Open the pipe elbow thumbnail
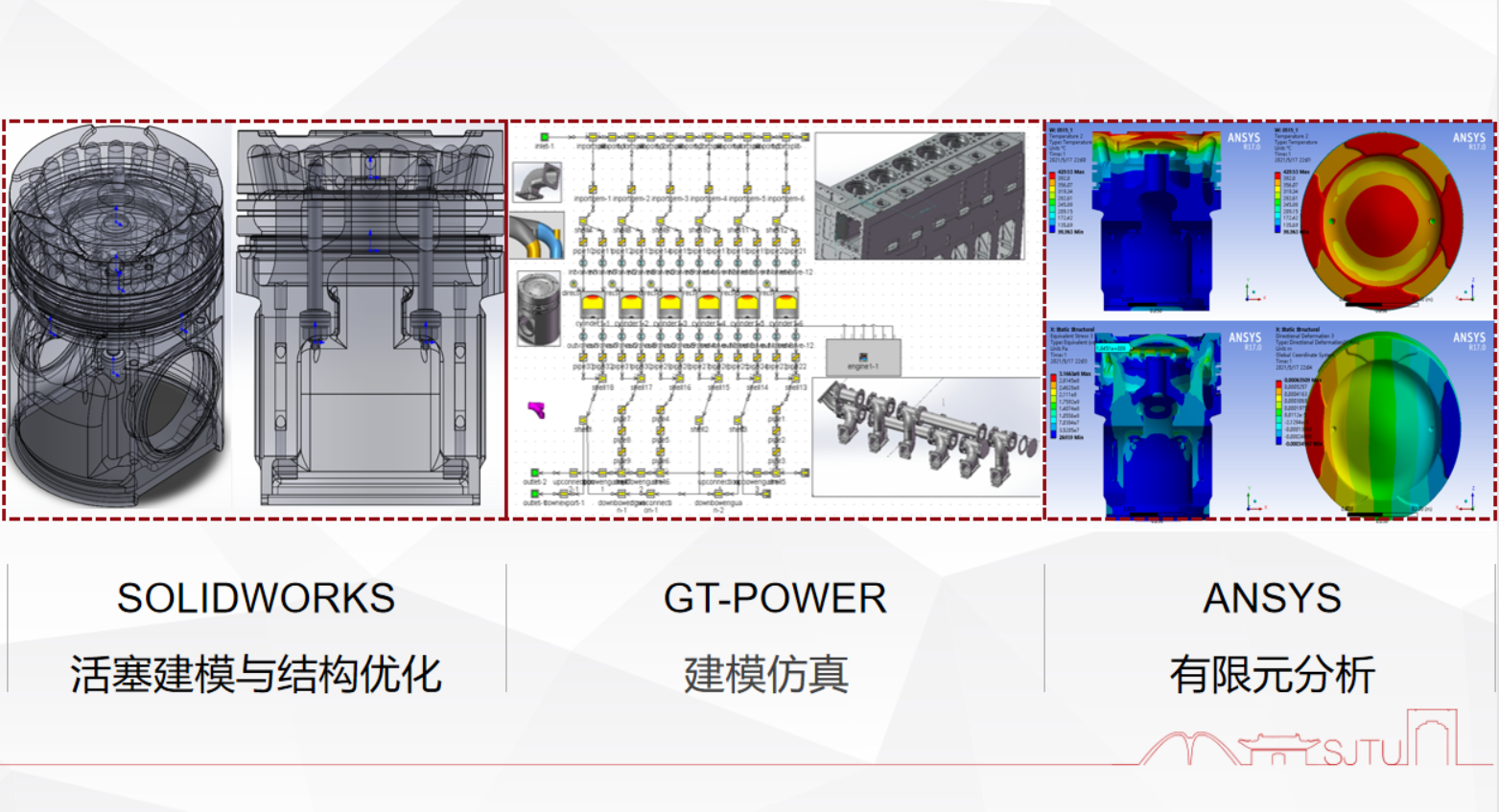The image size is (1499, 812). (537, 182)
